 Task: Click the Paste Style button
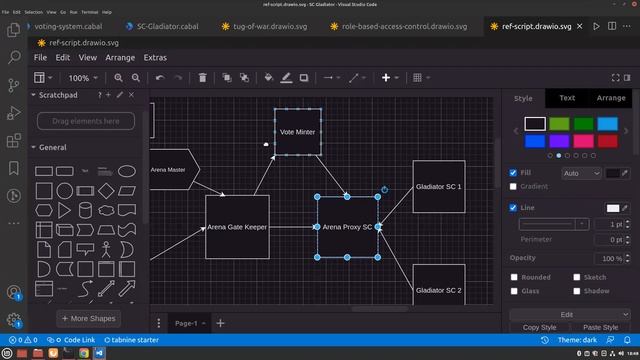click(x=600, y=327)
